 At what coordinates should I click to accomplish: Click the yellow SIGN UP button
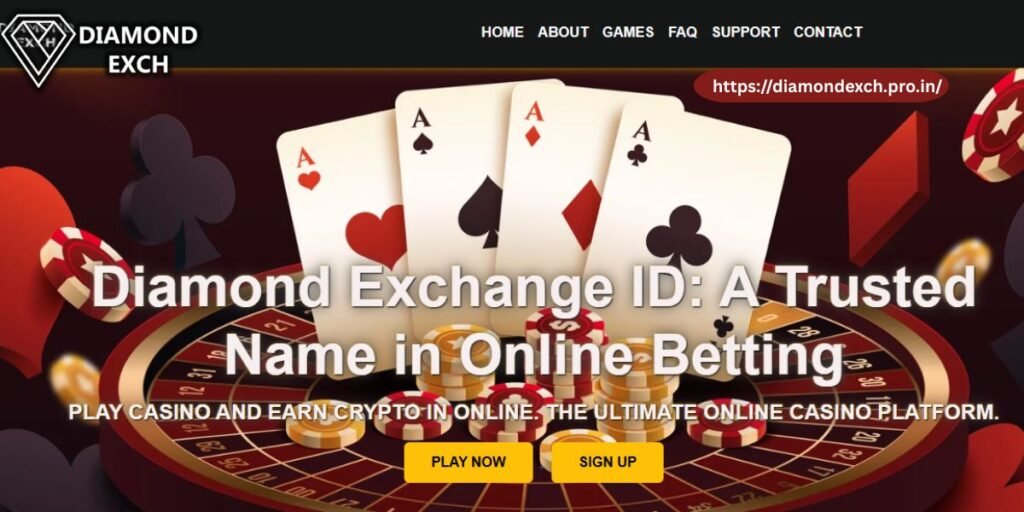point(607,462)
